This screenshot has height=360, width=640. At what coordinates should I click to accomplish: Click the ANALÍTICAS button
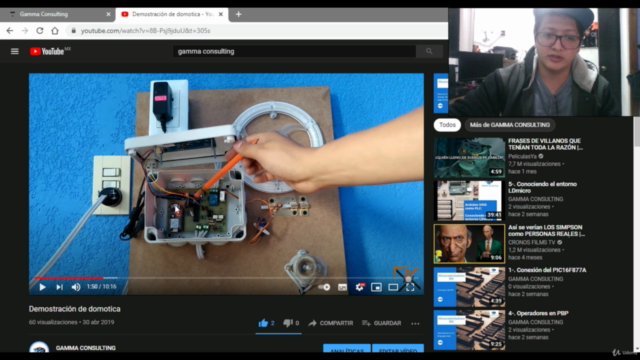pyautogui.click(x=347, y=348)
